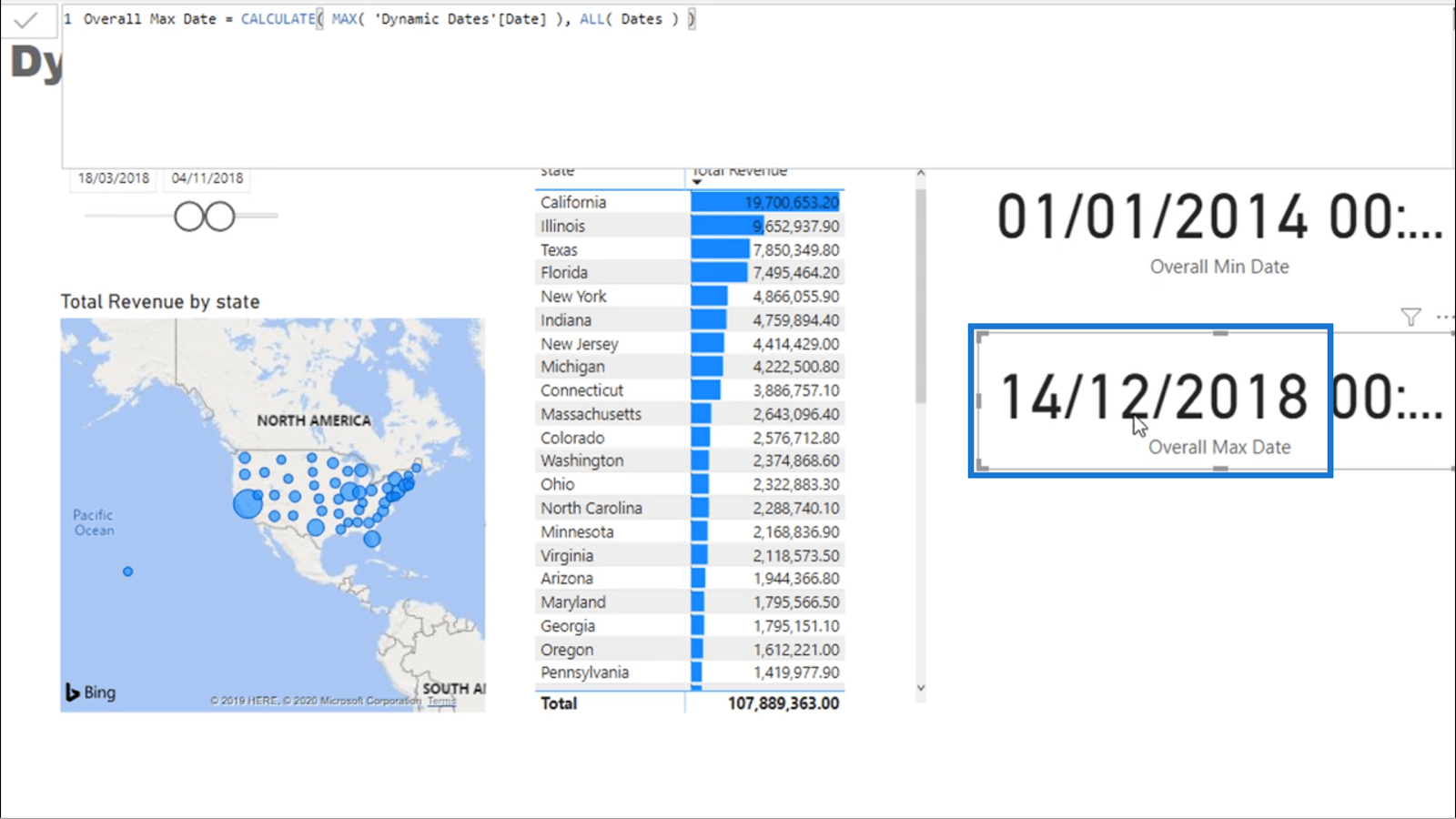This screenshot has height=819, width=1456.
Task: Click the Florida bubble on the map
Action: pyautogui.click(x=372, y=539)
